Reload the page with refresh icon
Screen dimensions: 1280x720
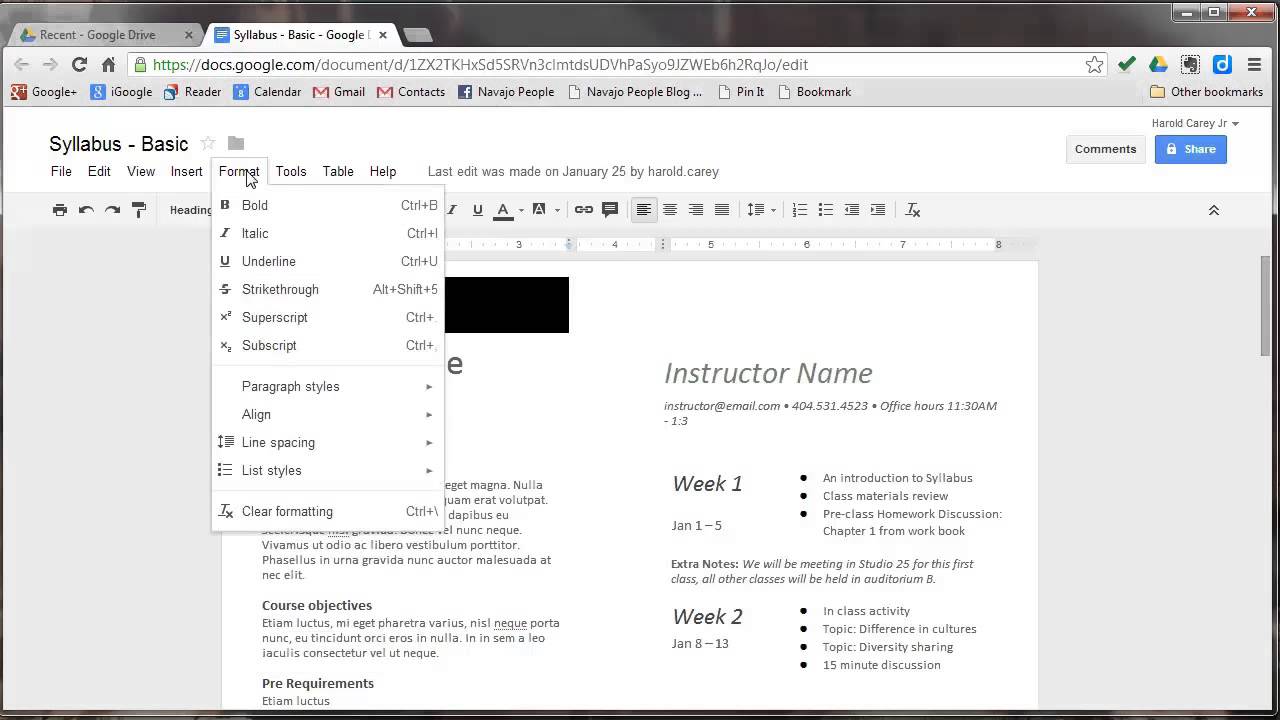point(79,64)
